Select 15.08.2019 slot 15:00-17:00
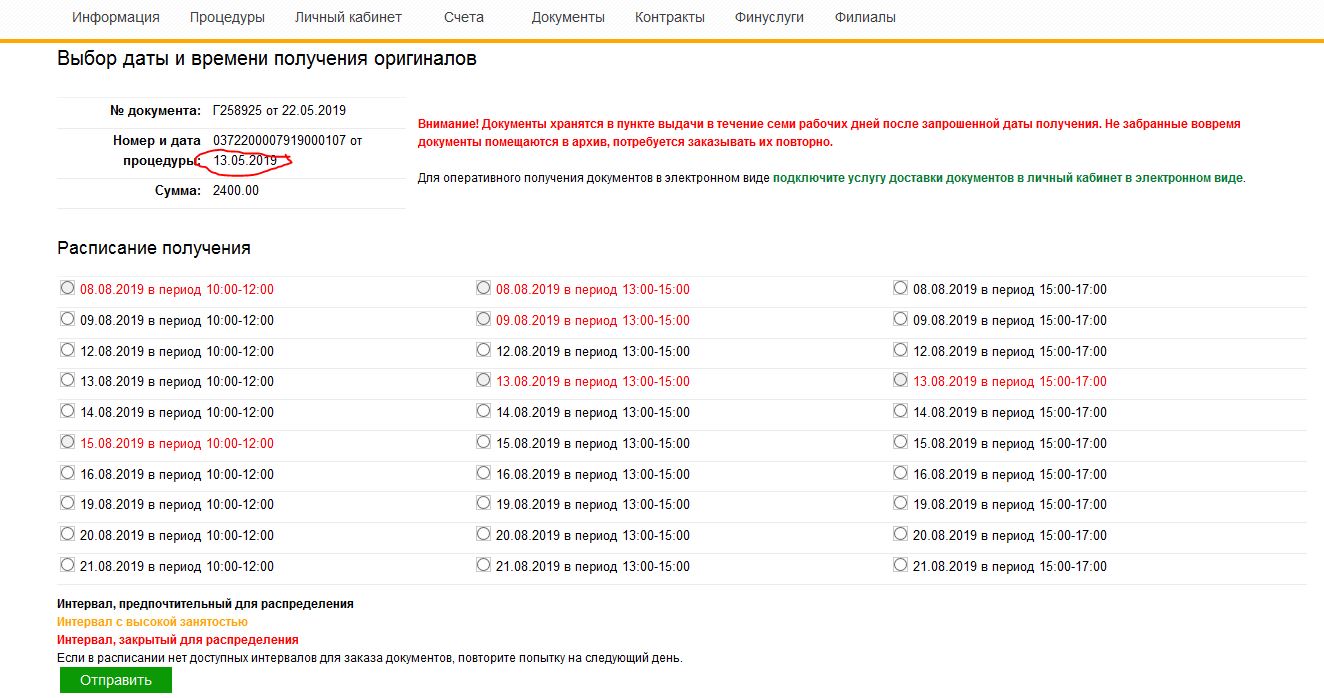Screen dimensions: 1324x698 pos(900,442)
